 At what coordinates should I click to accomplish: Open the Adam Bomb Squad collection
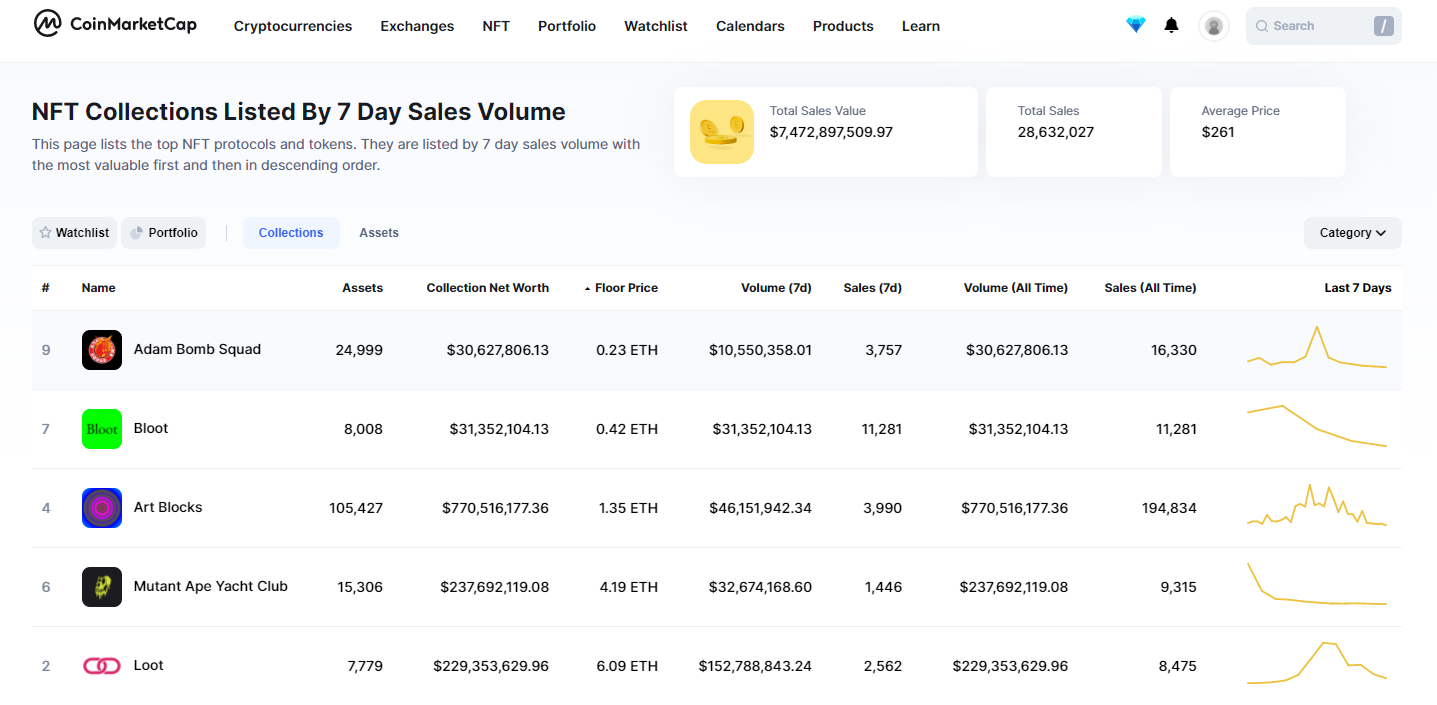pos(197,349)
